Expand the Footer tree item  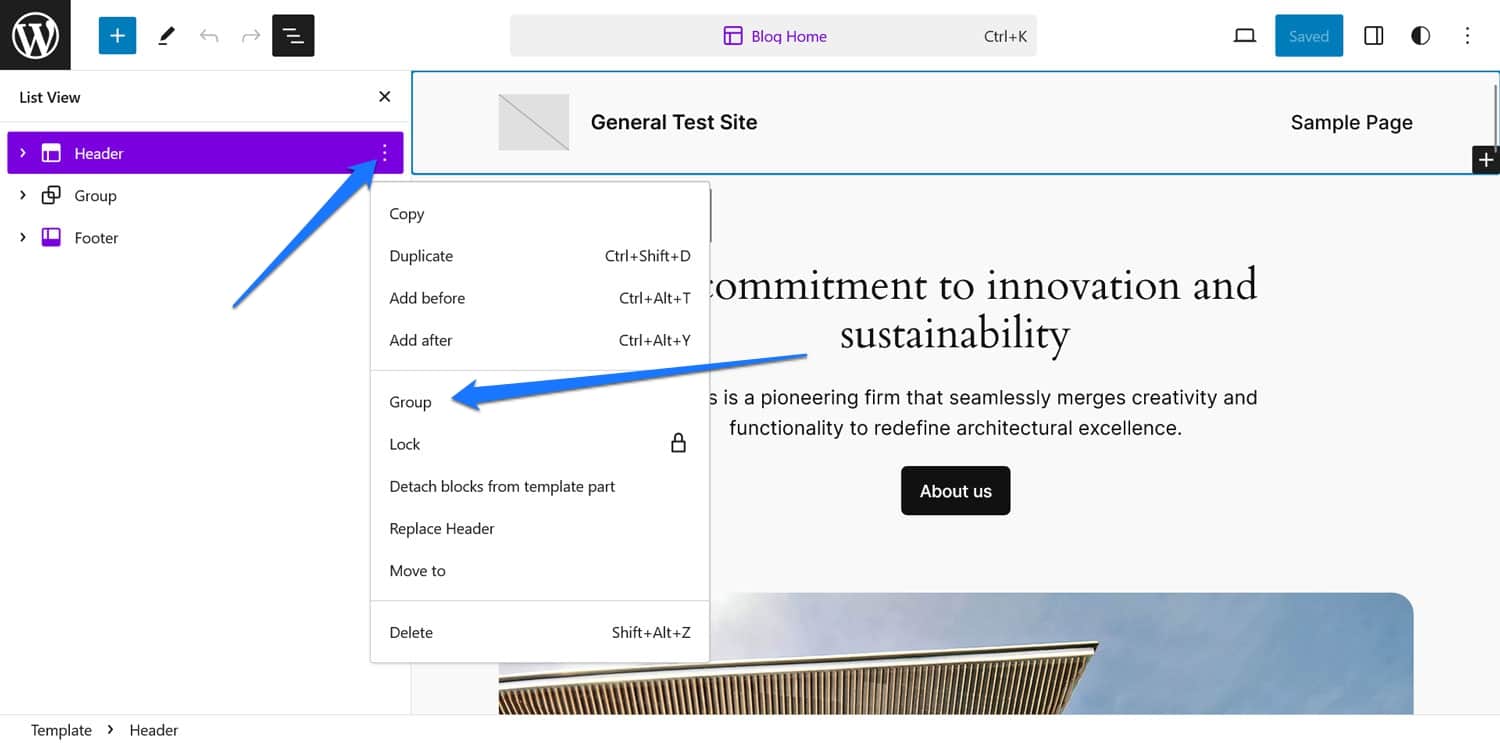tap(23, 238)
